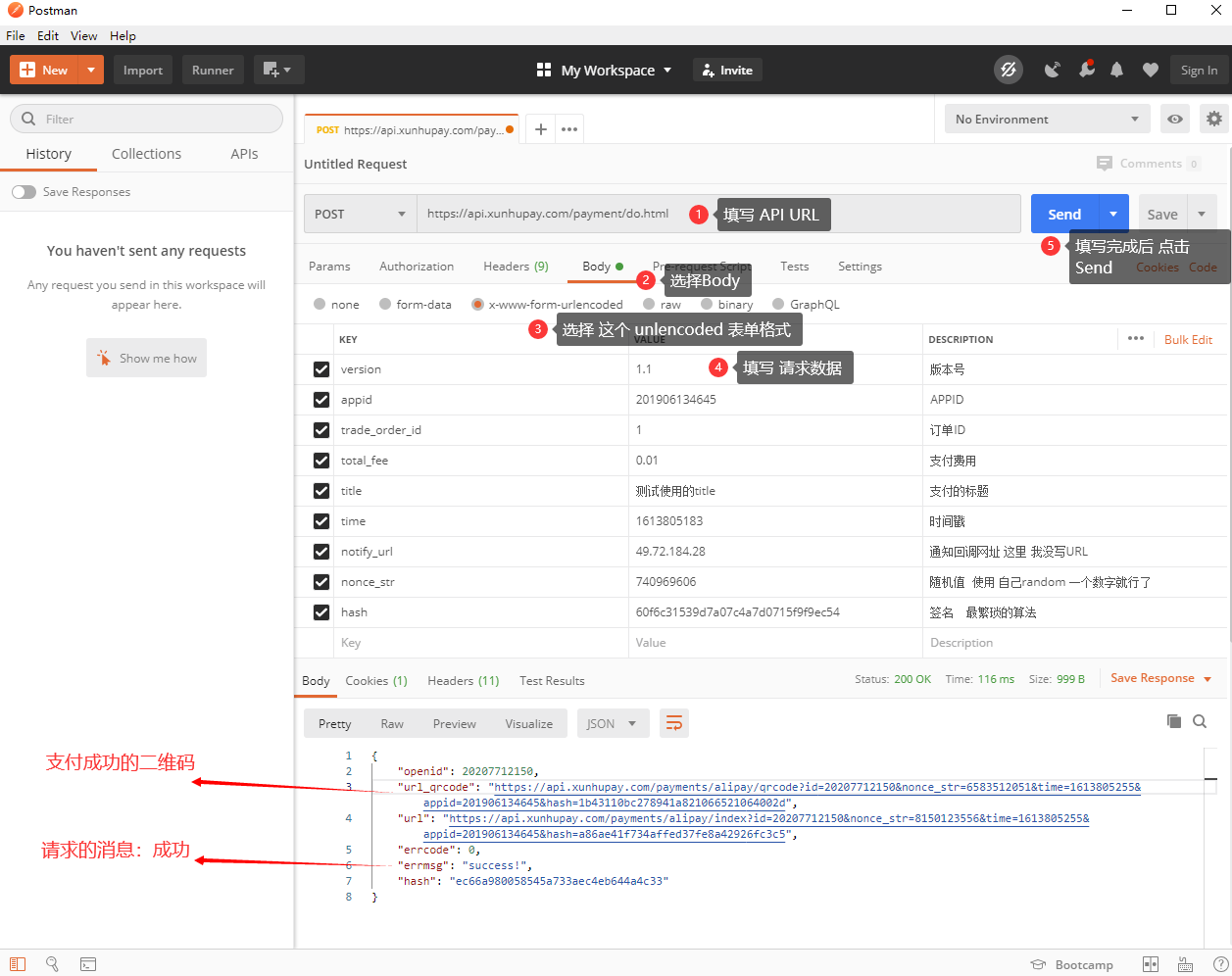Image resolution: width=1232 pixels, height=976 pixels.
Task: Click the wrap lines icon in response
Action: pyautogui.click(x=674, y=723)
